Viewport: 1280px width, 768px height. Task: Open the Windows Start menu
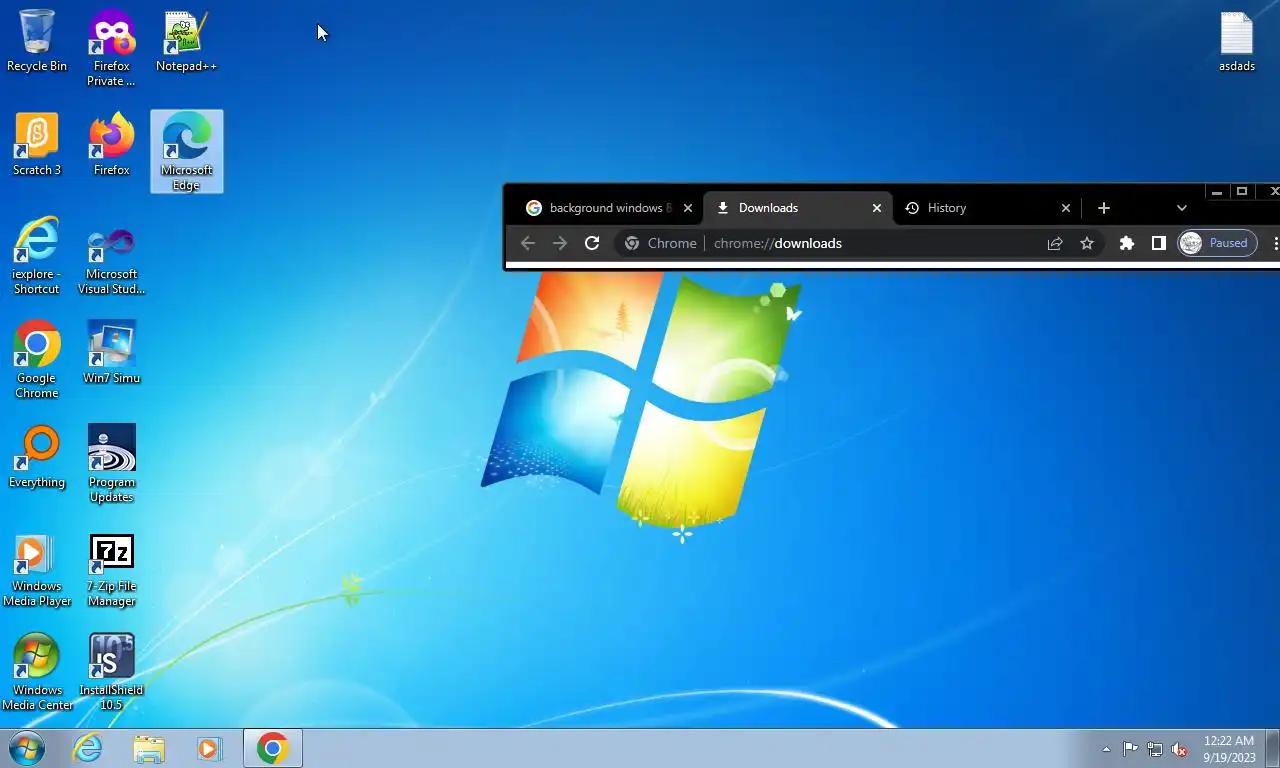(25, 748)
